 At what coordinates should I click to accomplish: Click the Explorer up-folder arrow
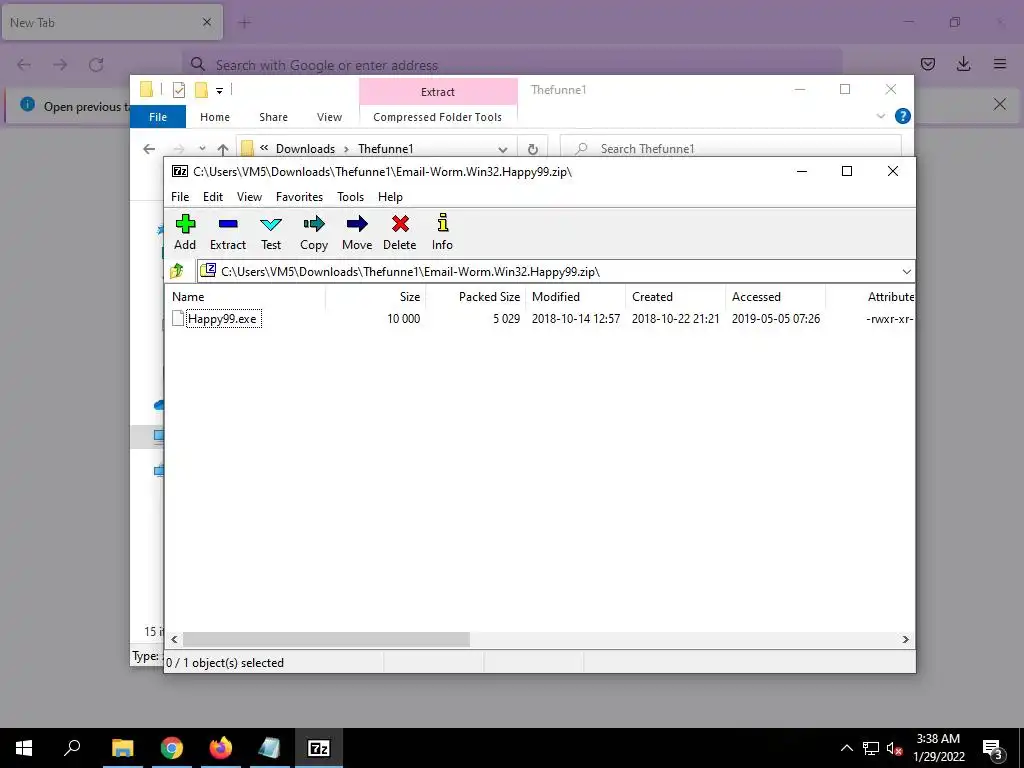(223, 149)
